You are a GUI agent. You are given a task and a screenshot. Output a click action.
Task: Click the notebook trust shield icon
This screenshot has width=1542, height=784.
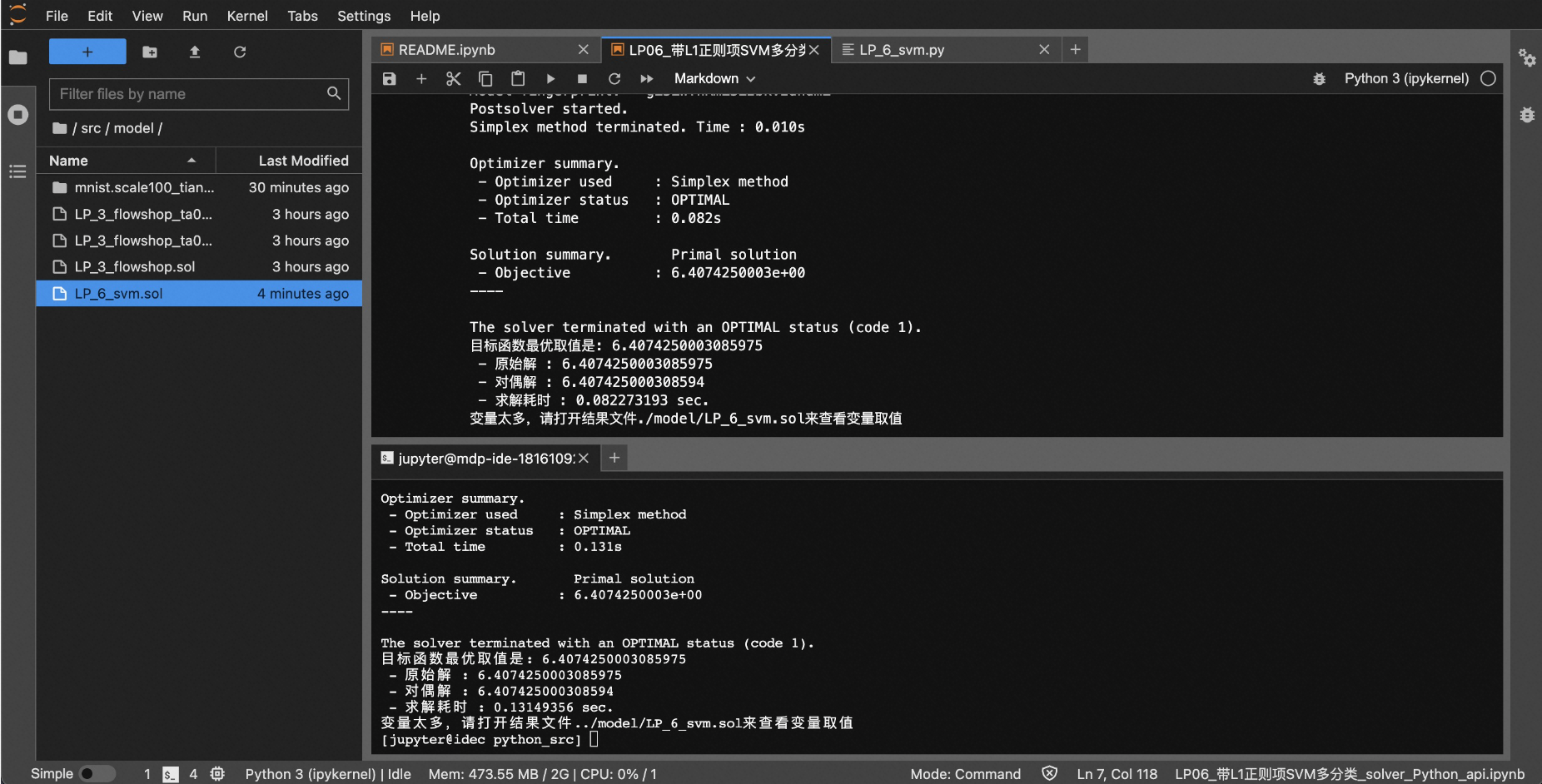tap(1050, 774)
